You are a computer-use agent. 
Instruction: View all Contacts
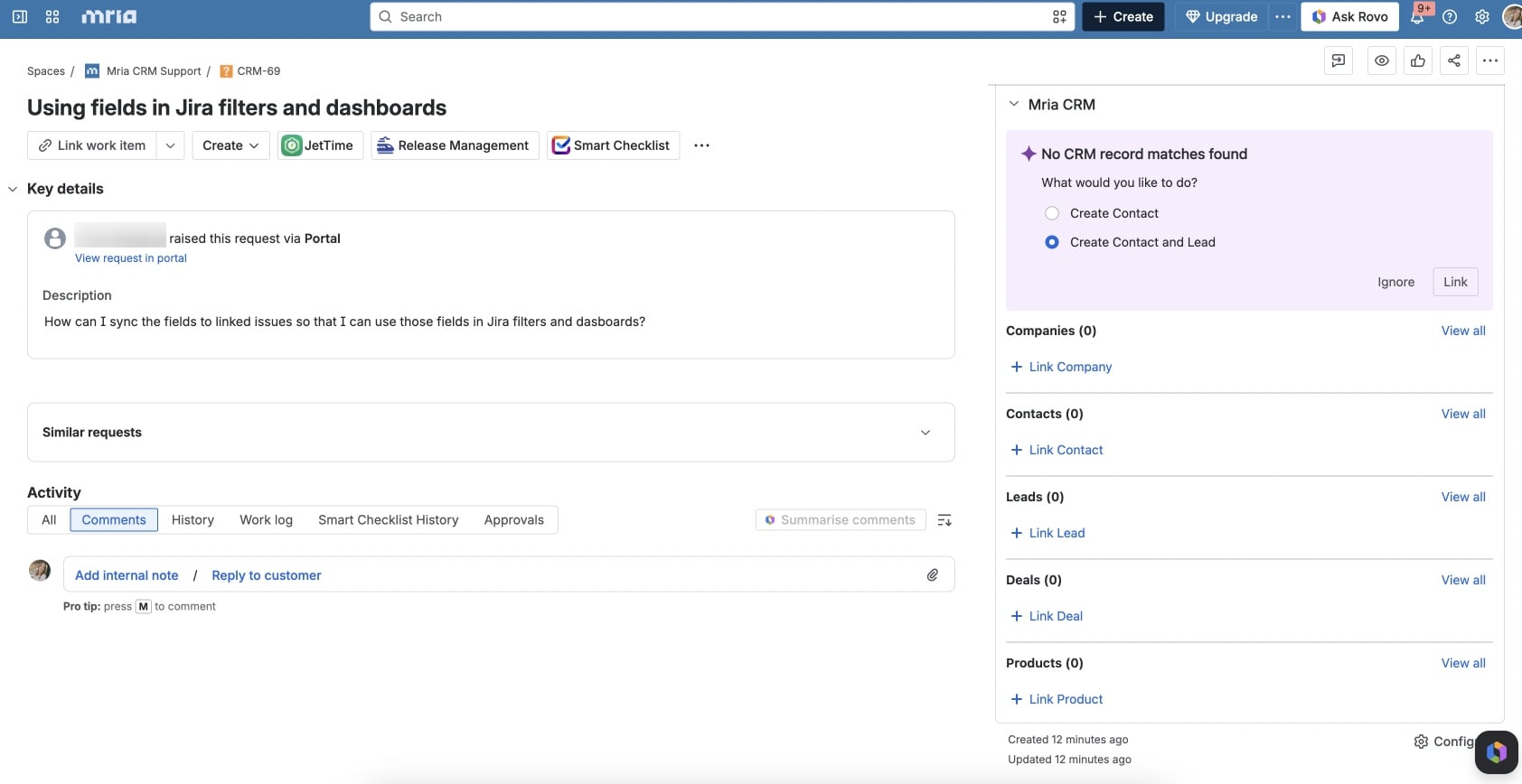point(1463,414)
